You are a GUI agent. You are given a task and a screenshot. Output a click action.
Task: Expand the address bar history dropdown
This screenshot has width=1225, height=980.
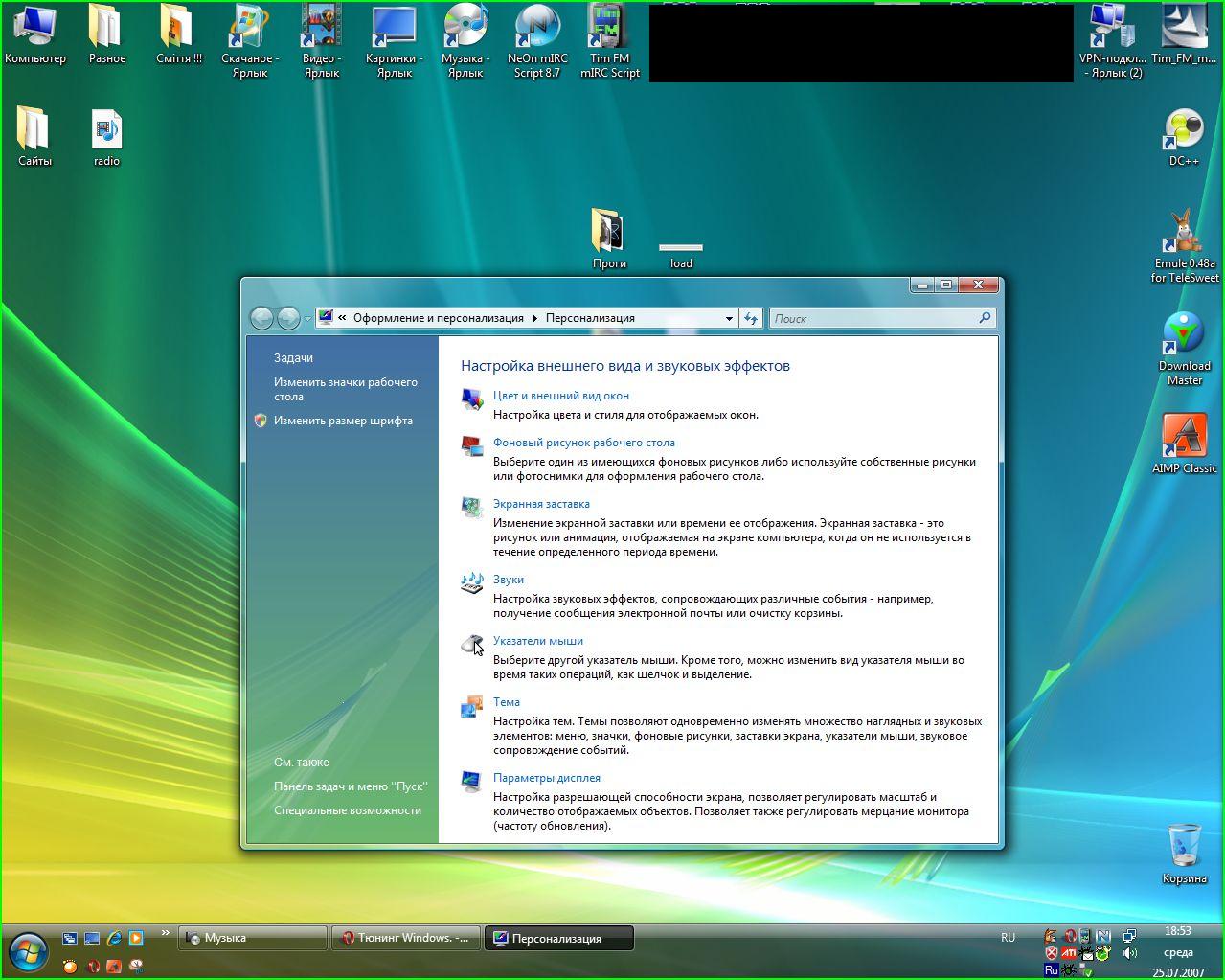pyautogui.click(x=729, y=318)
